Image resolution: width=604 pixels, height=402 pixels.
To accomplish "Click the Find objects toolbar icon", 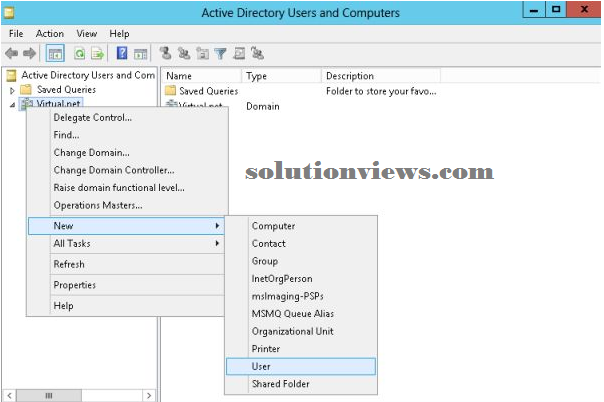I will (239, 53).
